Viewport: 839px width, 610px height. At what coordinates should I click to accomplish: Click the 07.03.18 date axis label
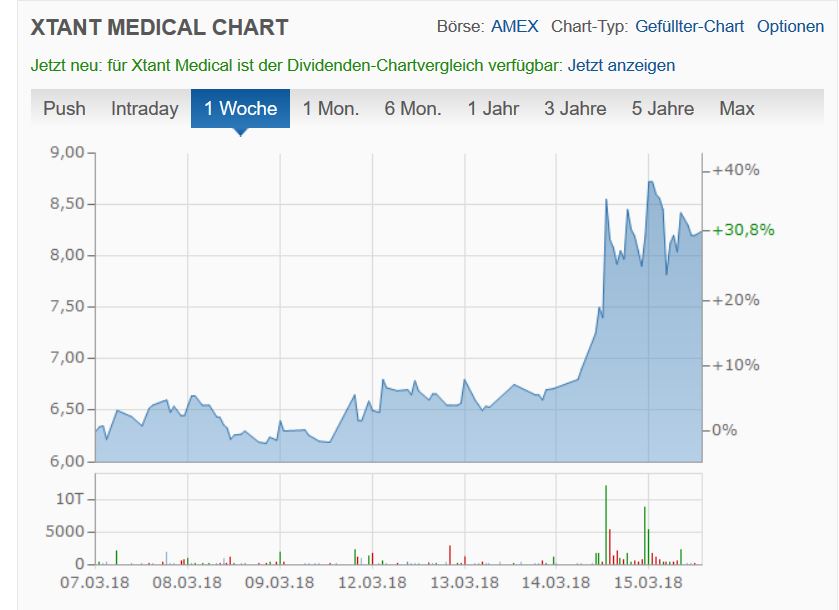pyautogui.click(x=95, y=582)
